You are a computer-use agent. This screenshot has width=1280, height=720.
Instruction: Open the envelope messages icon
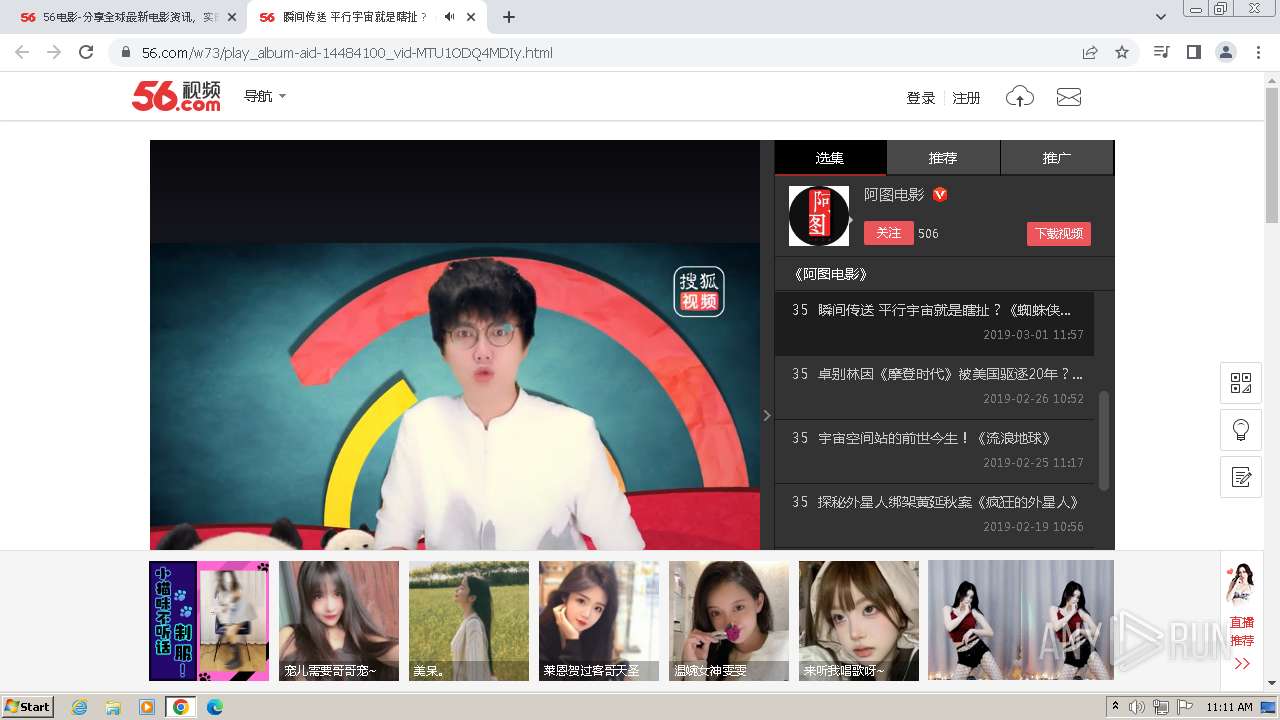[1069, 97]
